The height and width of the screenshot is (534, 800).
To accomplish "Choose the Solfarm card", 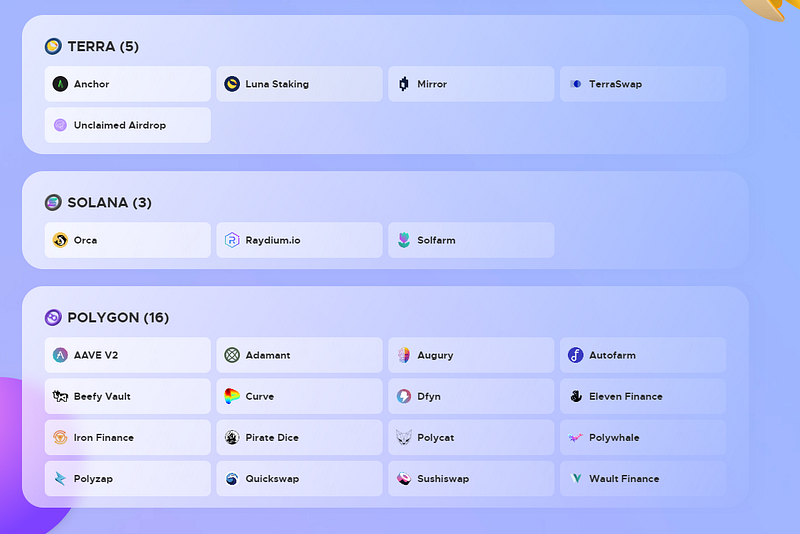I will pyautogui.click(x=471, y=240).
